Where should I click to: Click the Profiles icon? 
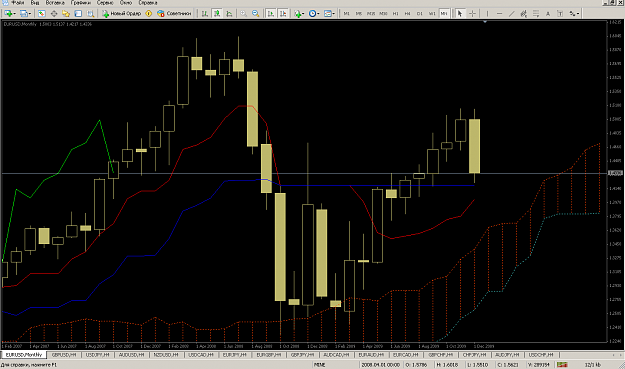24,14
